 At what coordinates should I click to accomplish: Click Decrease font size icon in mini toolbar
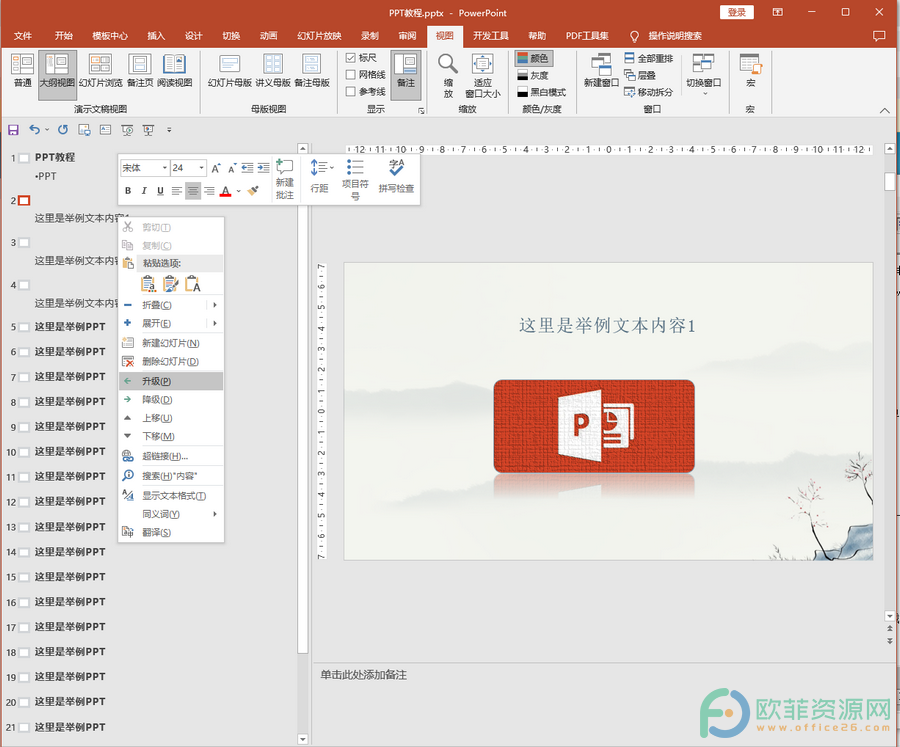tap(231, 168)
